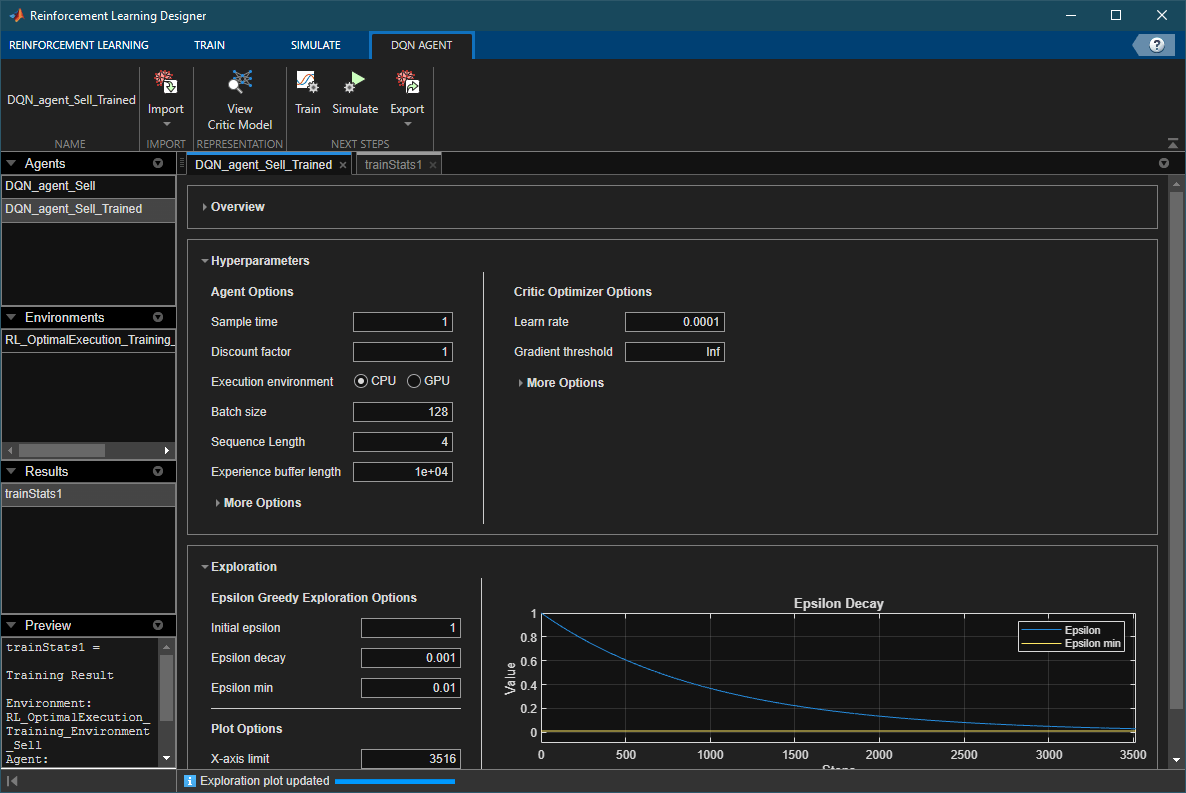The height and width of the screenshot is (793, 1186).
Task: Open the Export icon menu
Action: click(x=407, y=84)
